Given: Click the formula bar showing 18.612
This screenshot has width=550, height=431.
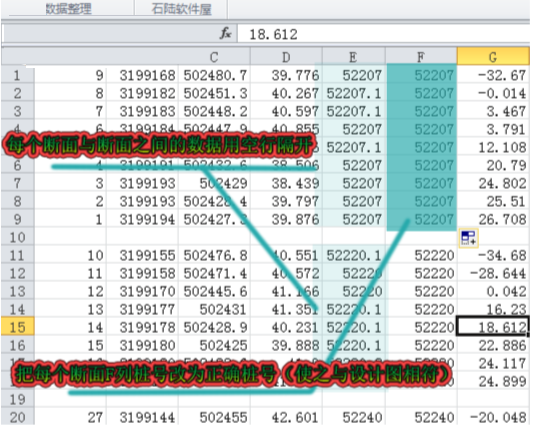Looking at the screenshot, I should click(383, 34).
